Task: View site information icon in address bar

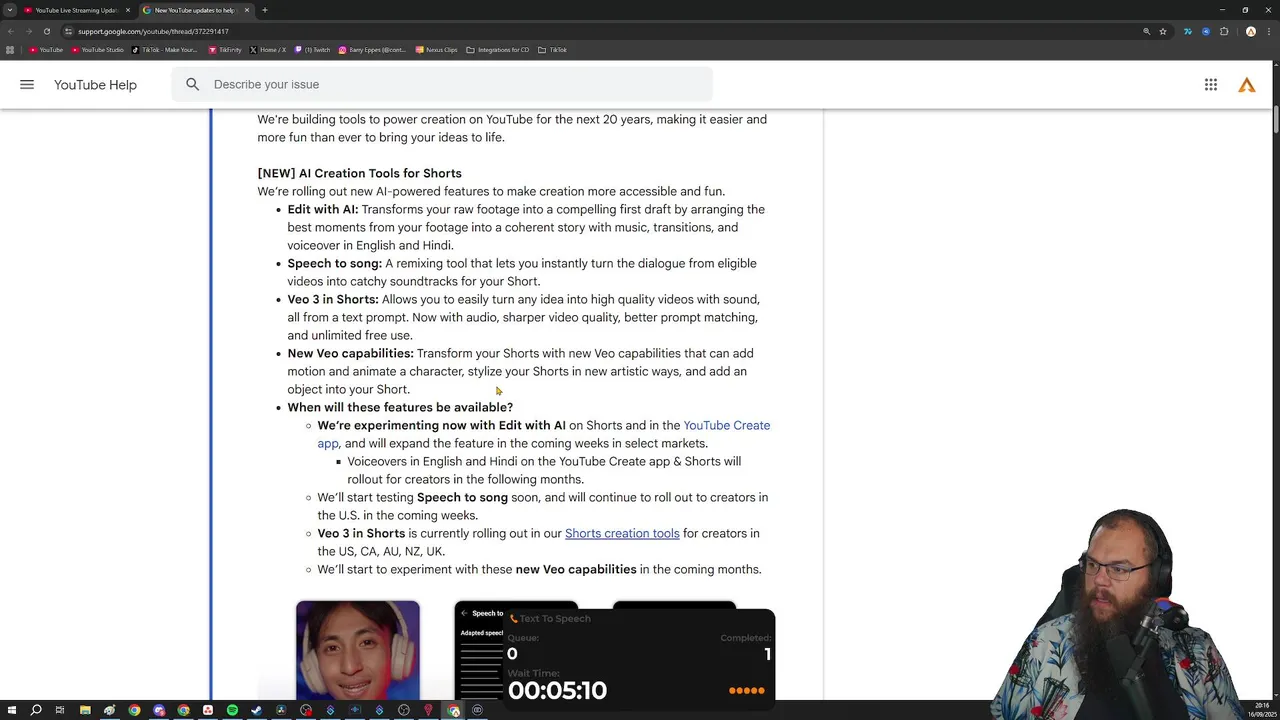Action: pyautogui.click(x=68, y=31)
